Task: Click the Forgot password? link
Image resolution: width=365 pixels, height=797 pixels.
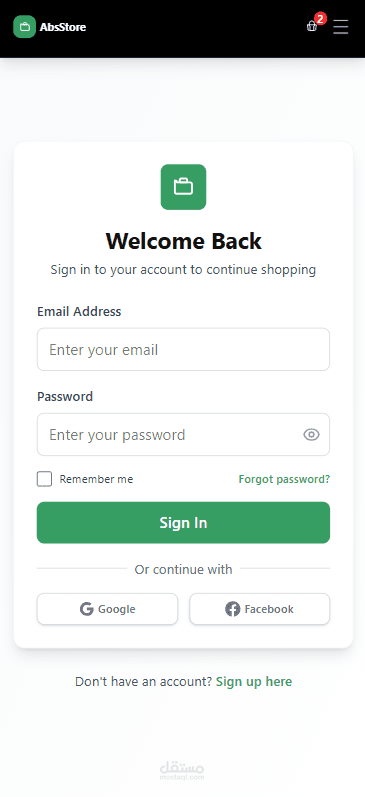Action: pos(284,479)
